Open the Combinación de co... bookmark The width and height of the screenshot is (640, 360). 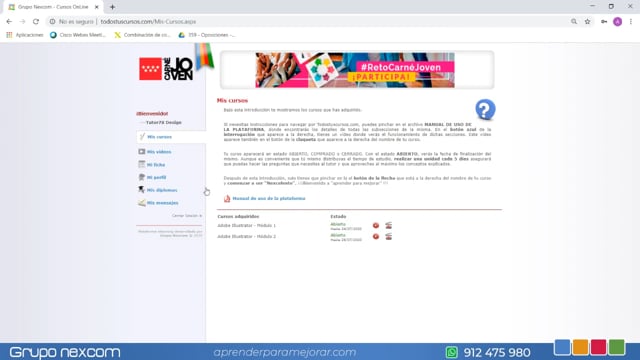142,35
